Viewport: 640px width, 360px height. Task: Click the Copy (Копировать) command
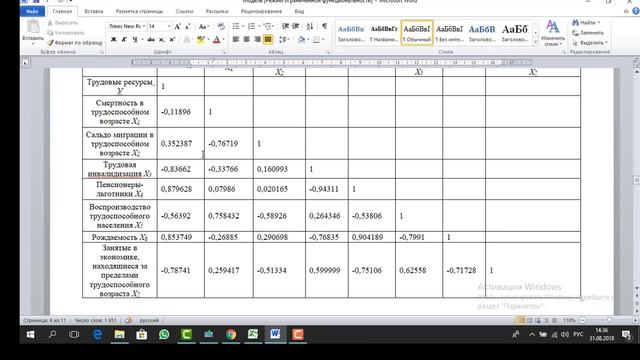coord(65,33)
